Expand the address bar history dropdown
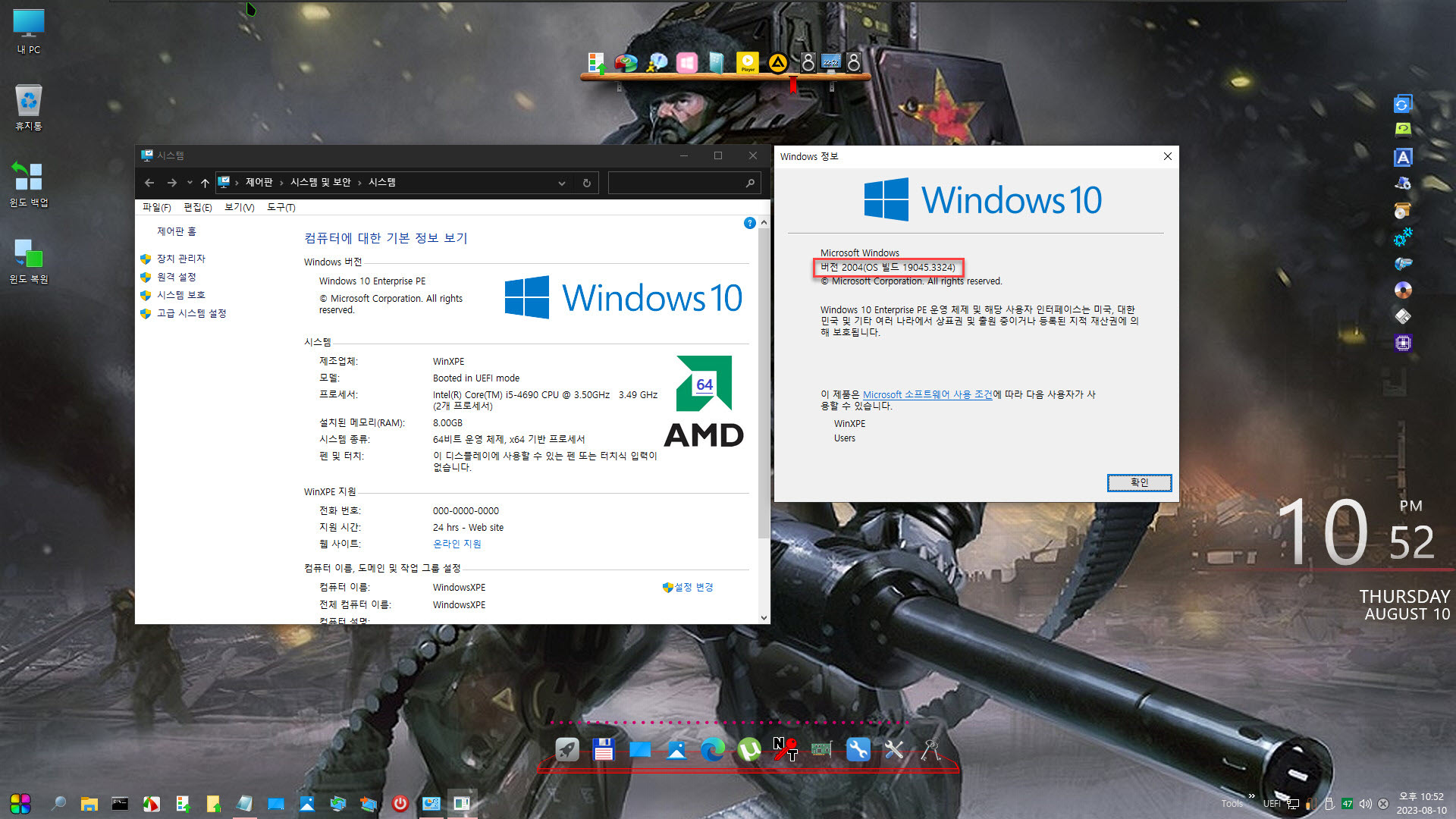Viewport: 1456px width, 819px height. (x=562, y=183)
